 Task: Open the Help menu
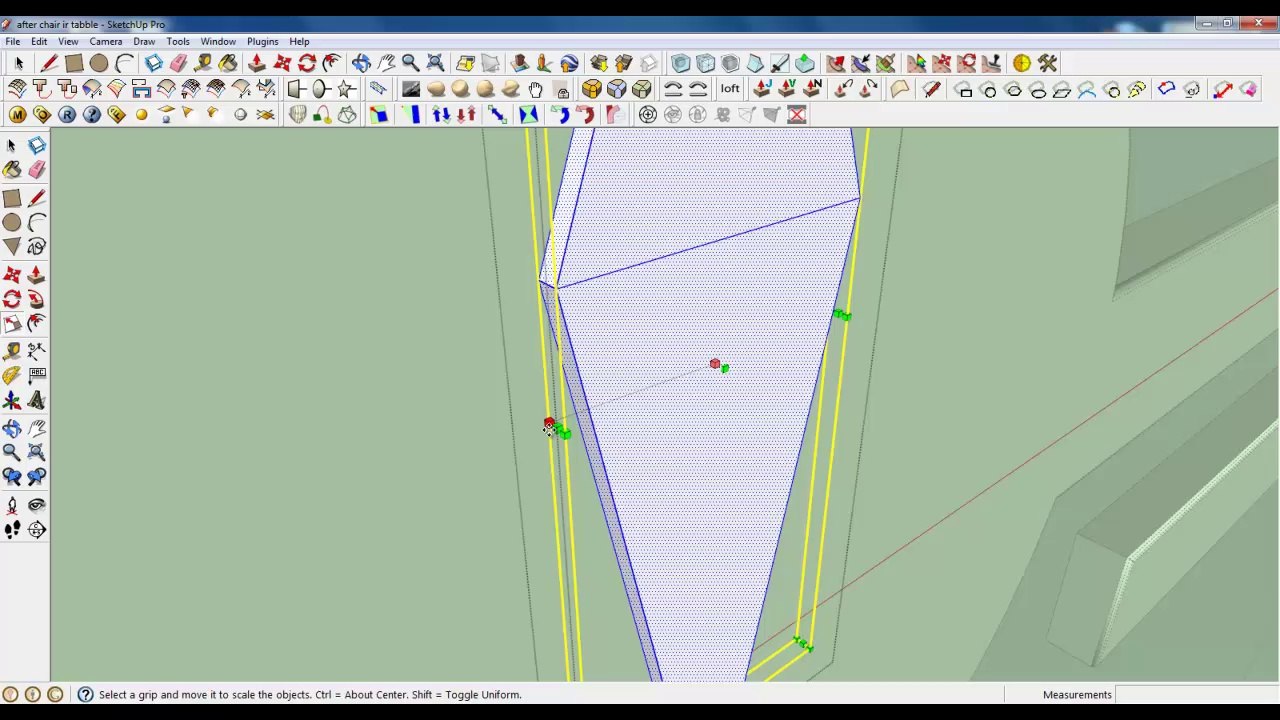pos(299,42)
